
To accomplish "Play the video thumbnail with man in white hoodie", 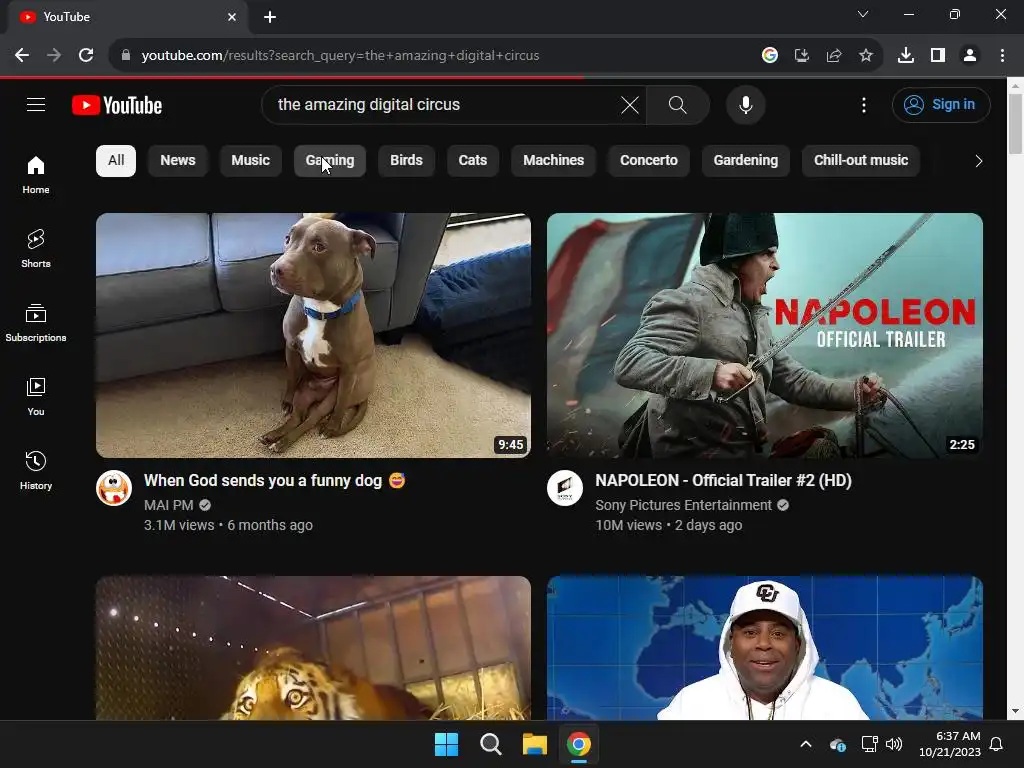I will click(765, 648).
